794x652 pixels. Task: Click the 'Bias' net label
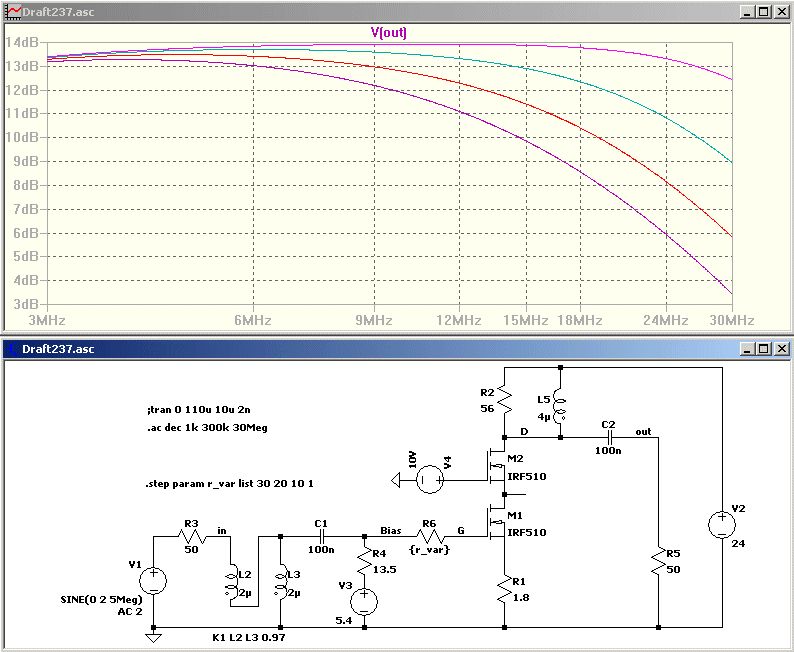391,531
